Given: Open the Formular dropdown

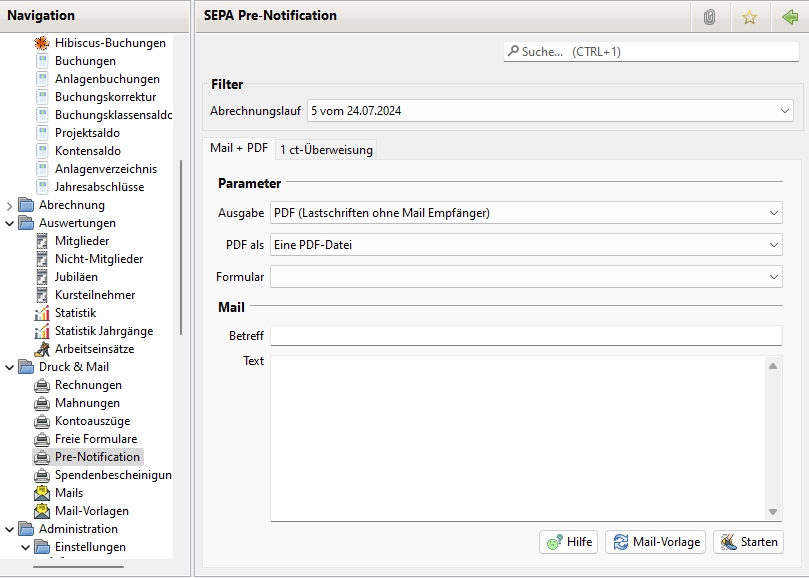Looking at the screenshot, I should coord(525,276).
